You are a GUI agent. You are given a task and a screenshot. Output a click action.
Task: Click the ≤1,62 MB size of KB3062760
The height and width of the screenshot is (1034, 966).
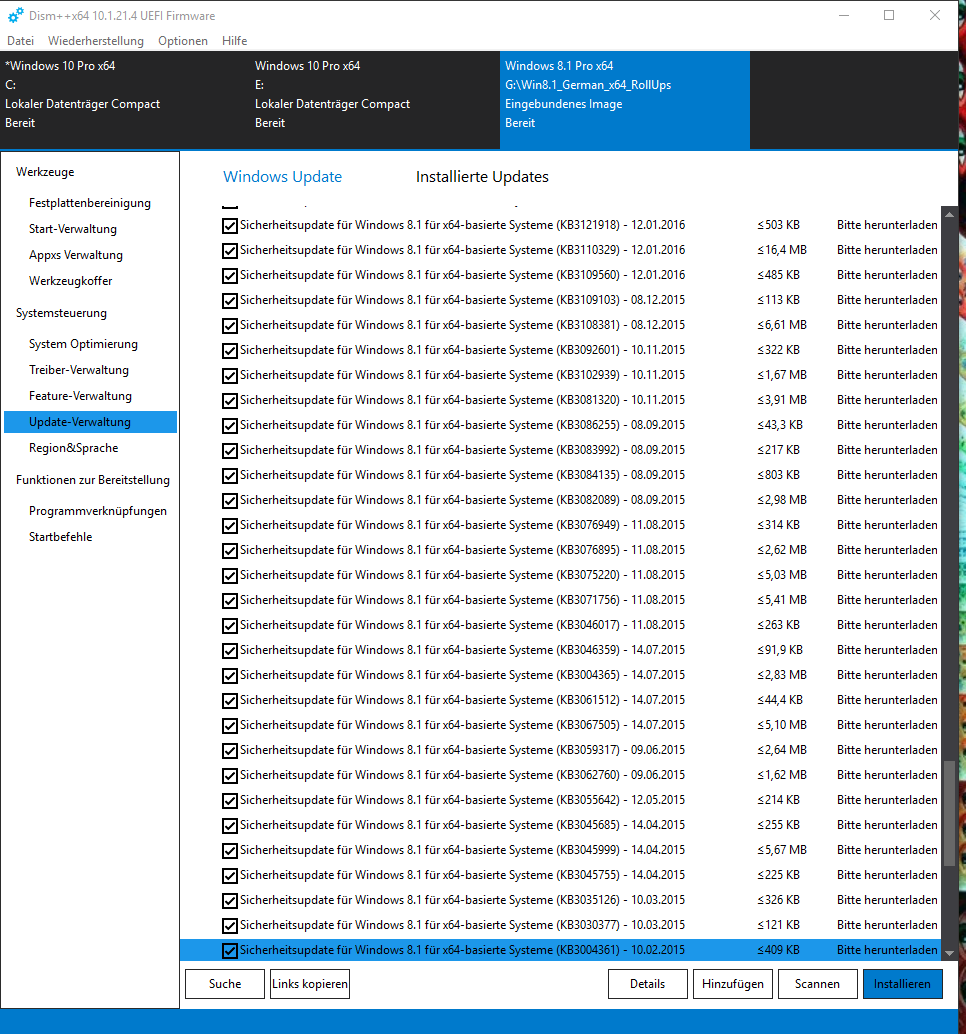click(x=782, y=776)
